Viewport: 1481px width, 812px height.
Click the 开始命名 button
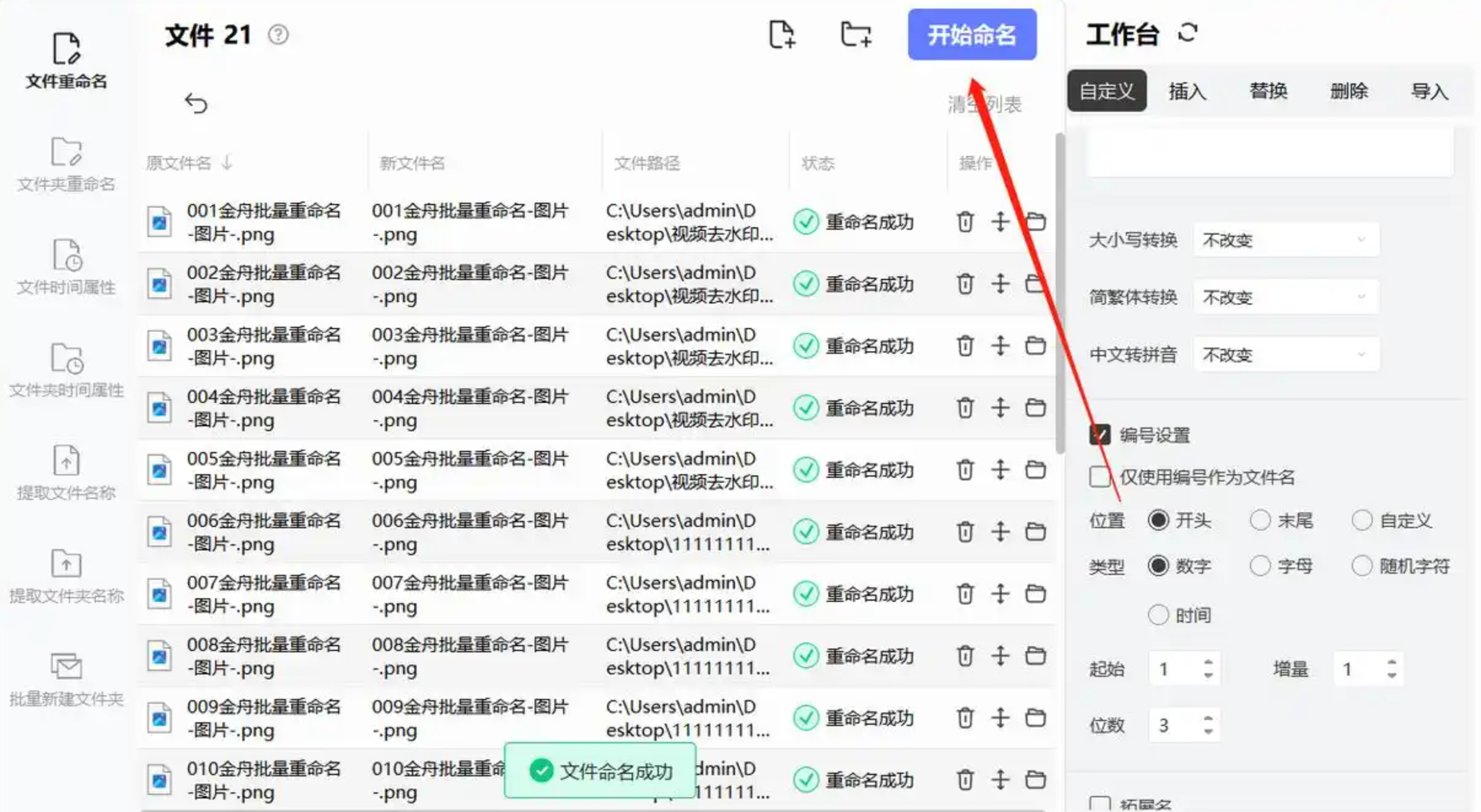point(972,34)
